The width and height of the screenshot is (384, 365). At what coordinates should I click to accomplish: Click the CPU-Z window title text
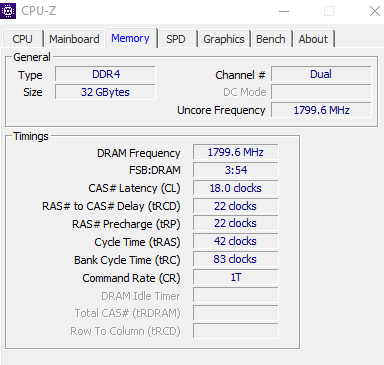click(x=39, y=11)
